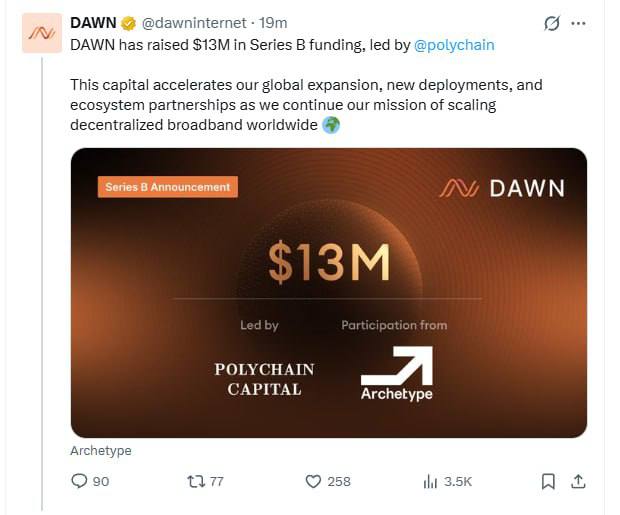The width and height of the screenshot is (620, 515).
Task: Open the share post menu
Action: [x=577, y=481]
